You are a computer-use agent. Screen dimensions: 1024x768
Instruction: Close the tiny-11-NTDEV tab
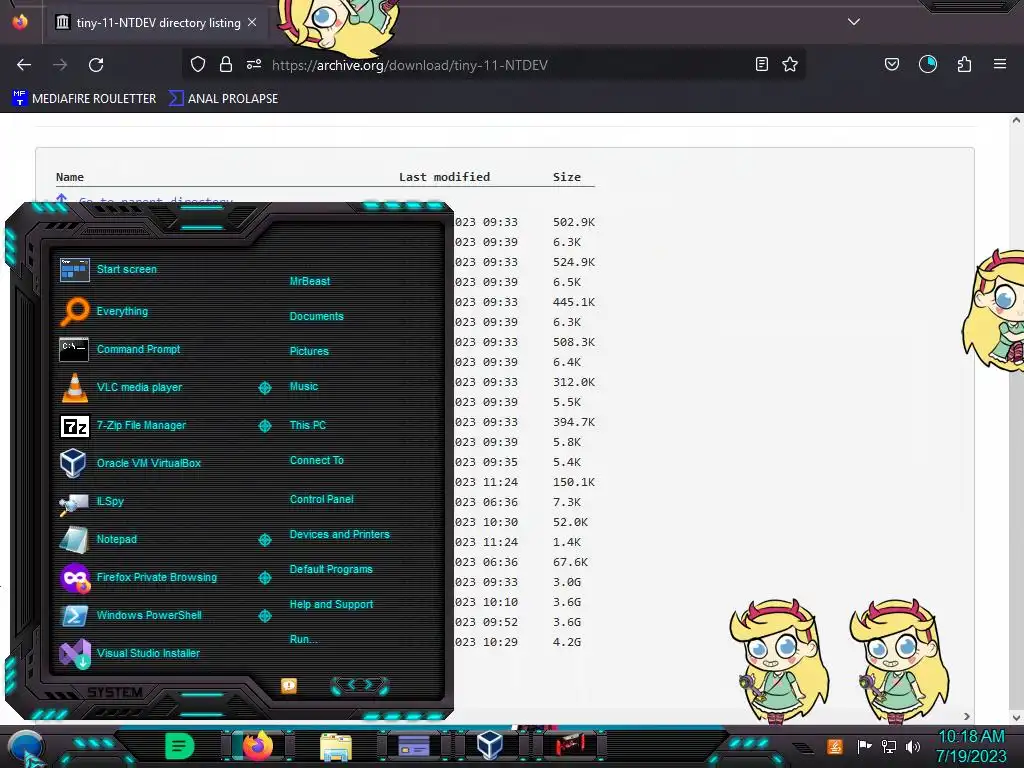tap(252, 22)
